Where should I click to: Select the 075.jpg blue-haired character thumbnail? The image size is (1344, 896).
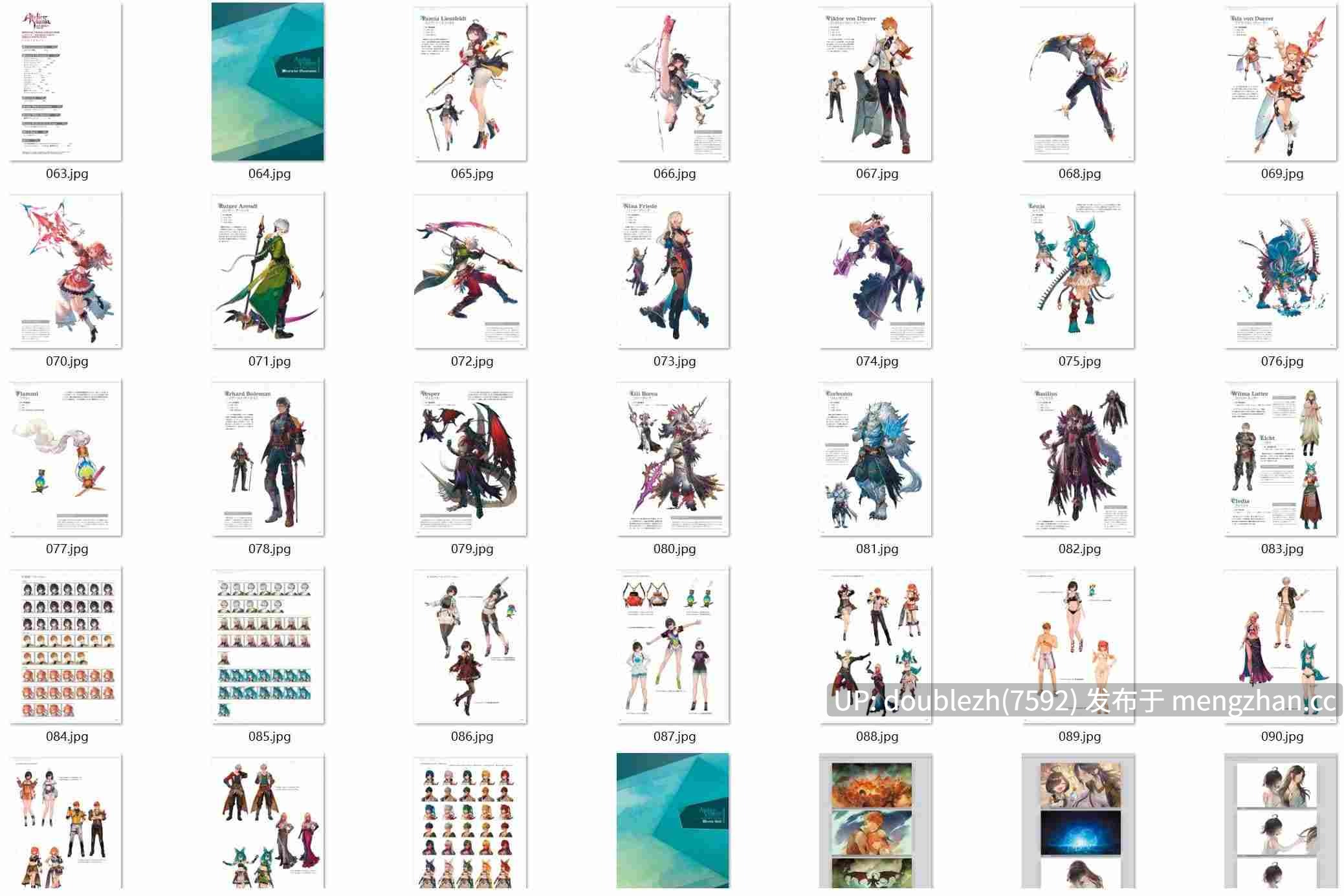(x=1078, y=270)
